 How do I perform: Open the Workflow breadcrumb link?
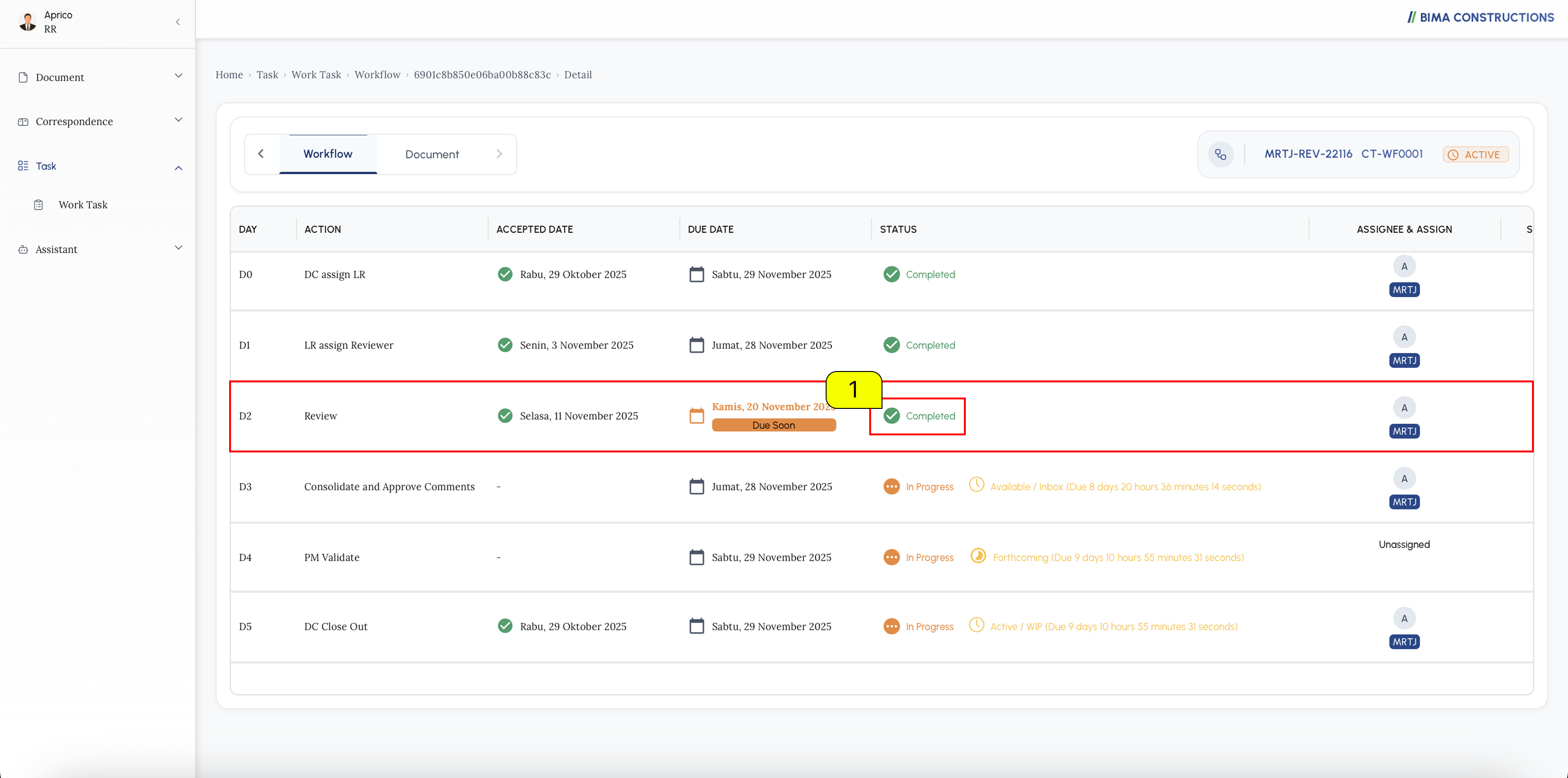click(377, 75)
